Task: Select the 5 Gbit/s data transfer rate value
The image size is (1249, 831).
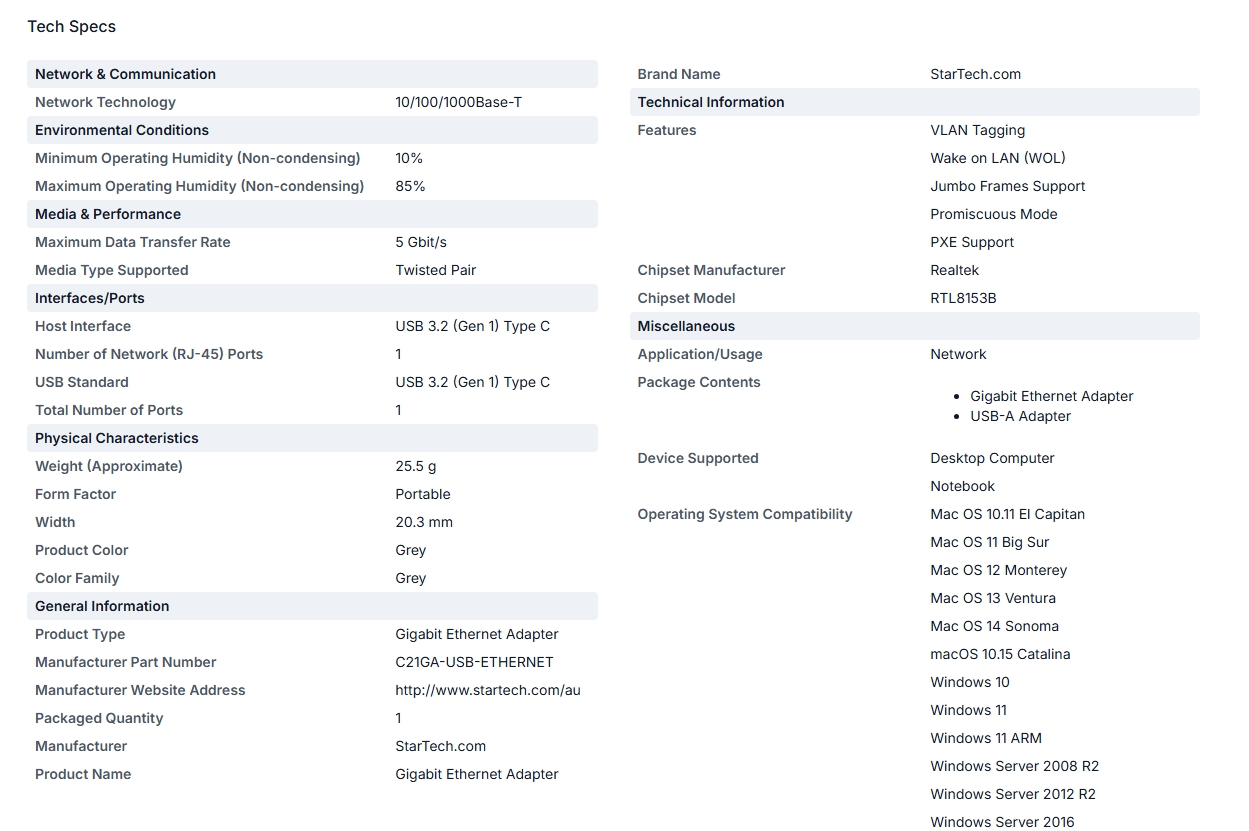Action: 421,242
